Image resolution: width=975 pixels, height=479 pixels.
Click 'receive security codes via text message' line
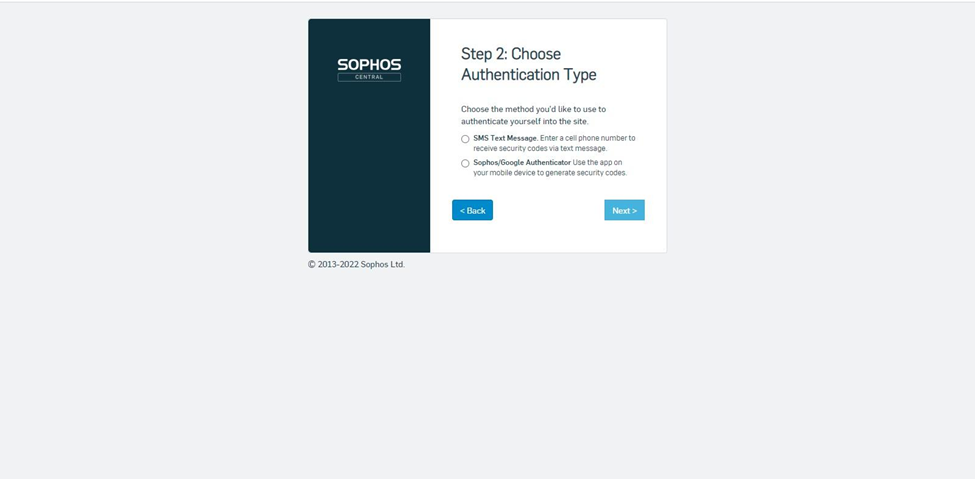click(x=540, y=149)
